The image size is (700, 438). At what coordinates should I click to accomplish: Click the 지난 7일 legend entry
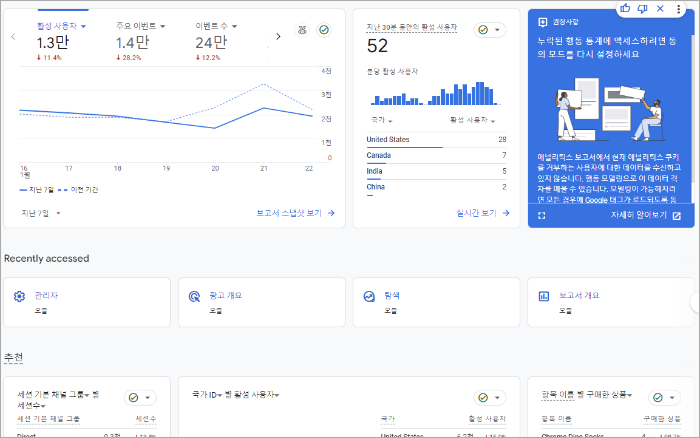(37, 190)
